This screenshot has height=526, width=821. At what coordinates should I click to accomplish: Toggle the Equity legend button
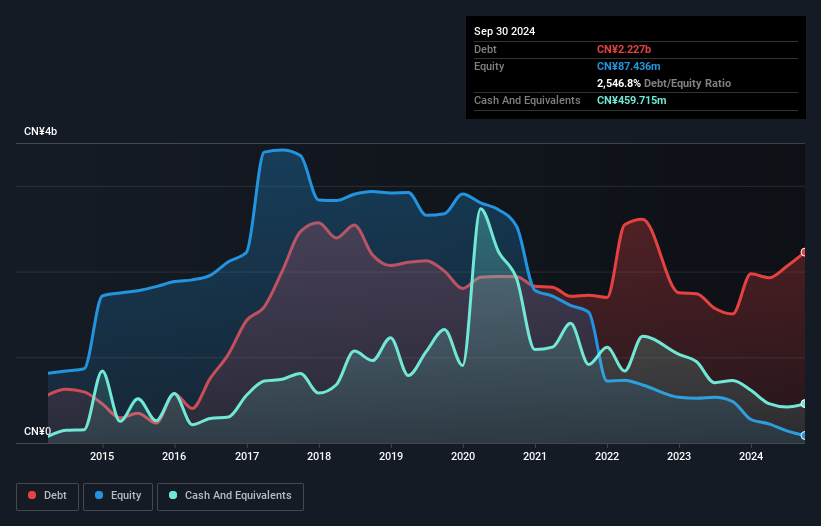click(x=118, y=496)
